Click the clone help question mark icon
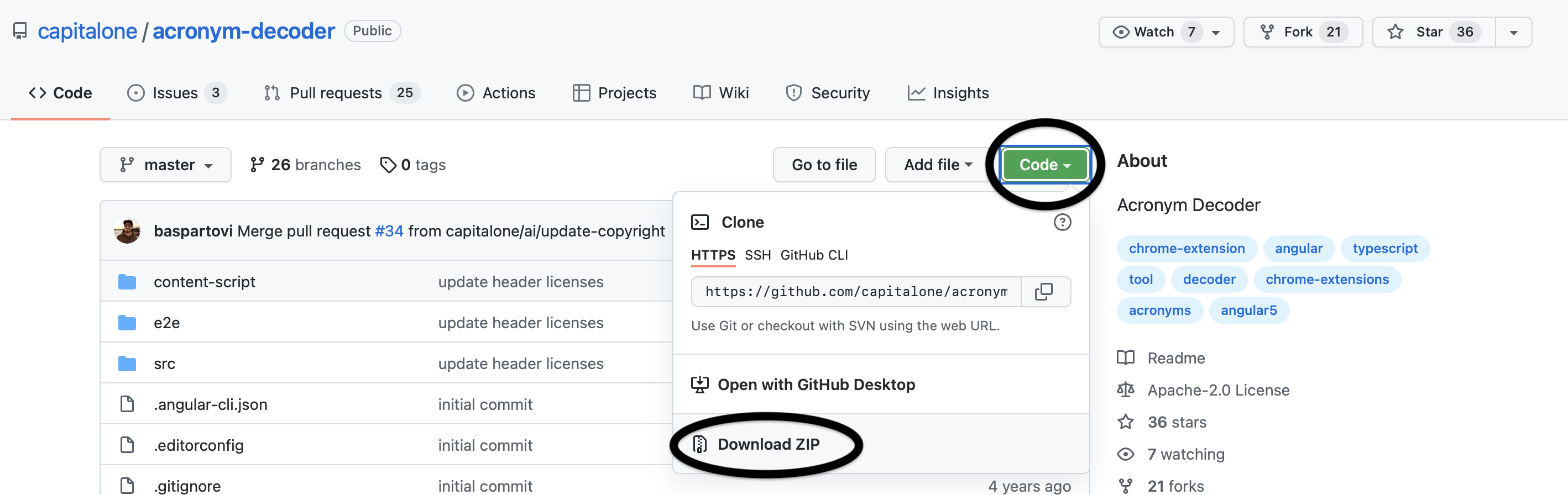This screenshot has height=495, width=1568. 1062,223
